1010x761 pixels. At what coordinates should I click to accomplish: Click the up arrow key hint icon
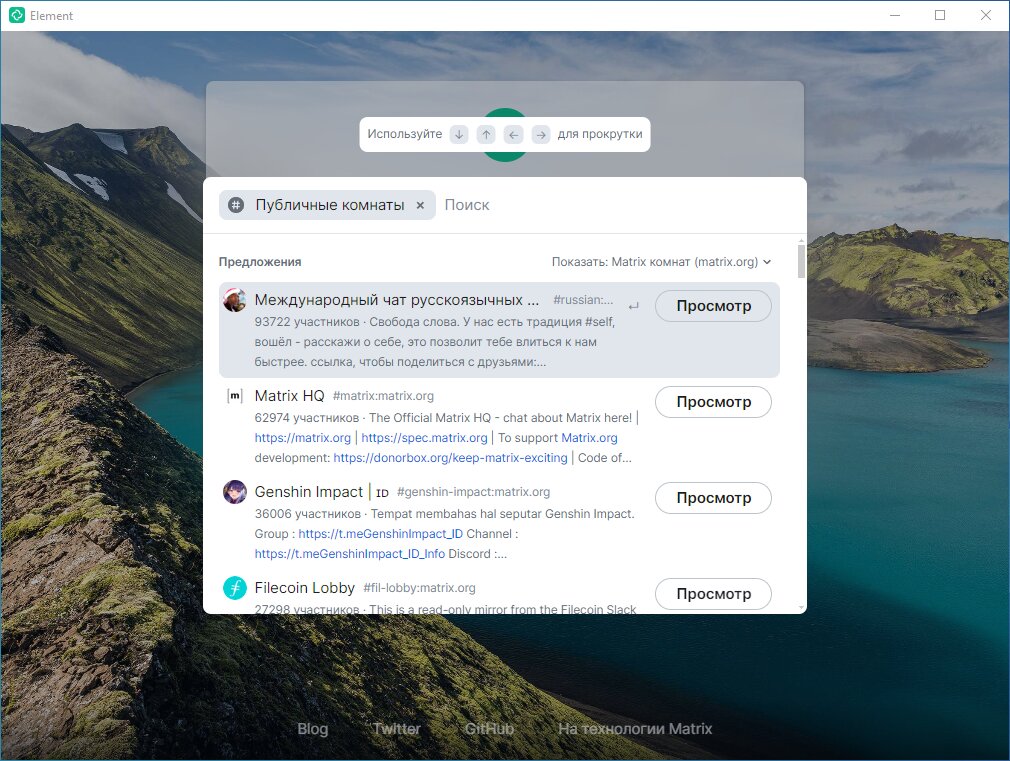pyautogui.click(x=486, y=135)
